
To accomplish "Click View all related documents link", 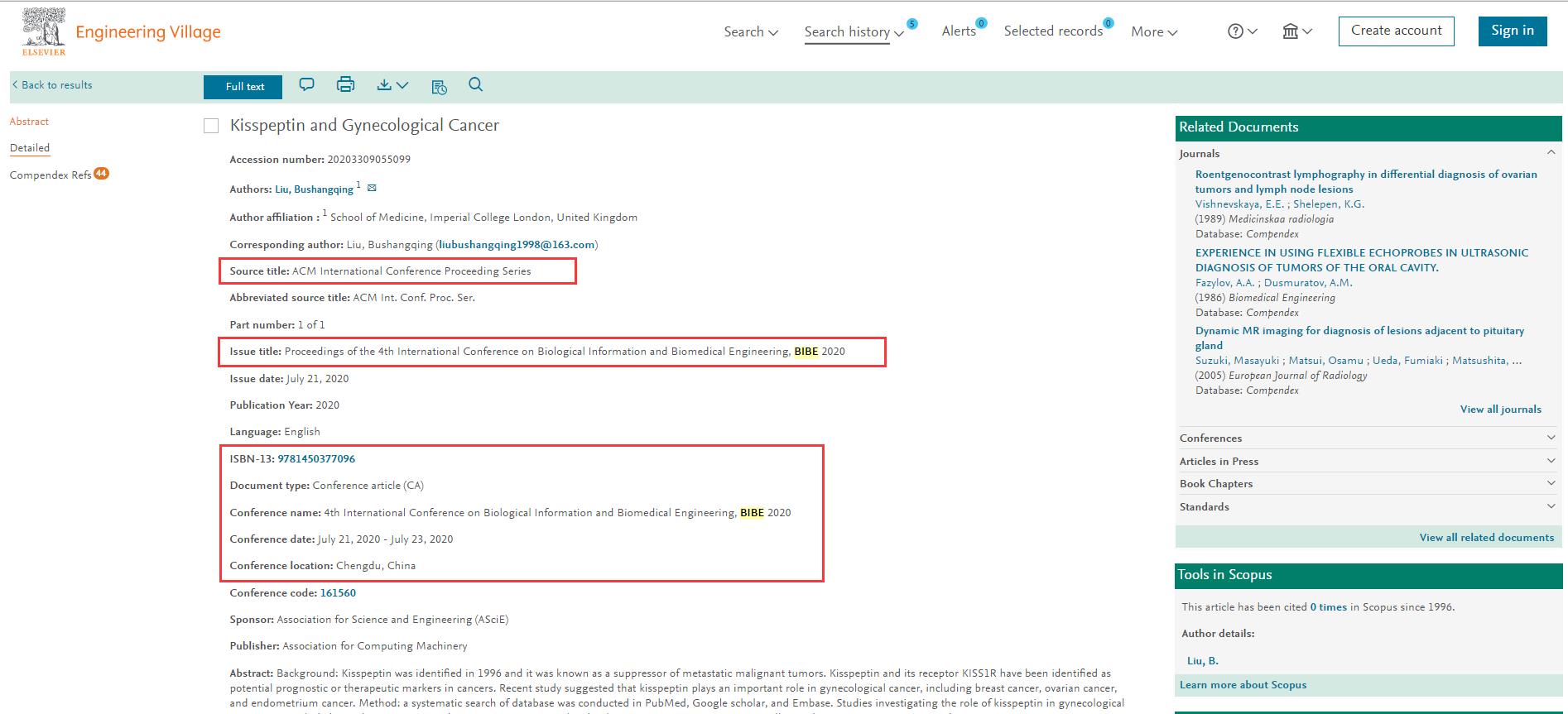I will click(1486, 538).
